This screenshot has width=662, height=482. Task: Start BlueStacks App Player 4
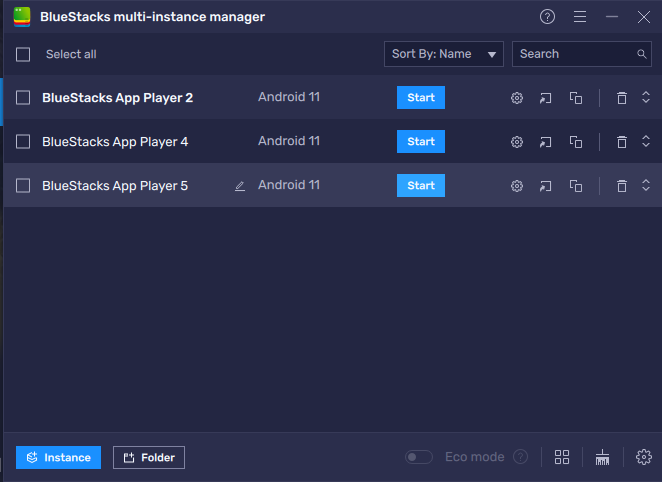(421, 141)
